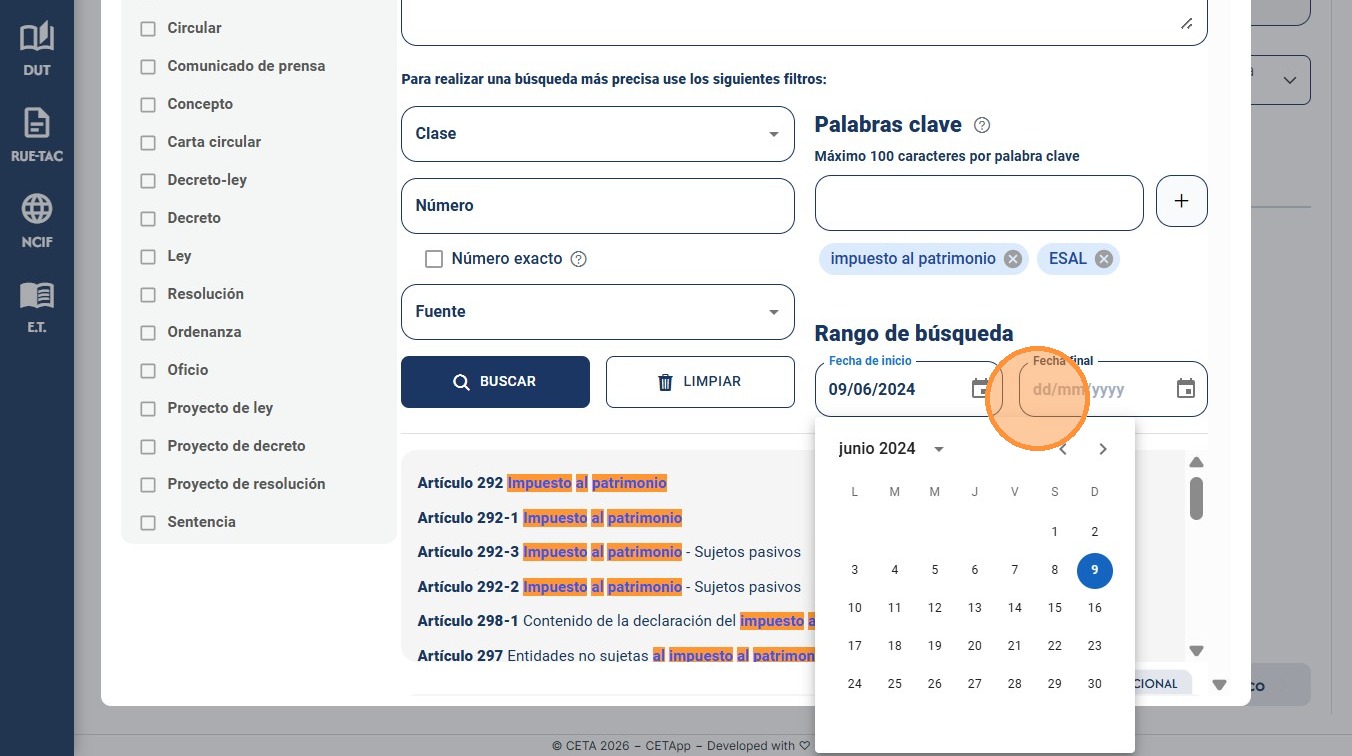The width and height of the screenshot is (1352, 756).
Task: Open the NCIF globe section
Action: (x=37, y=221)
